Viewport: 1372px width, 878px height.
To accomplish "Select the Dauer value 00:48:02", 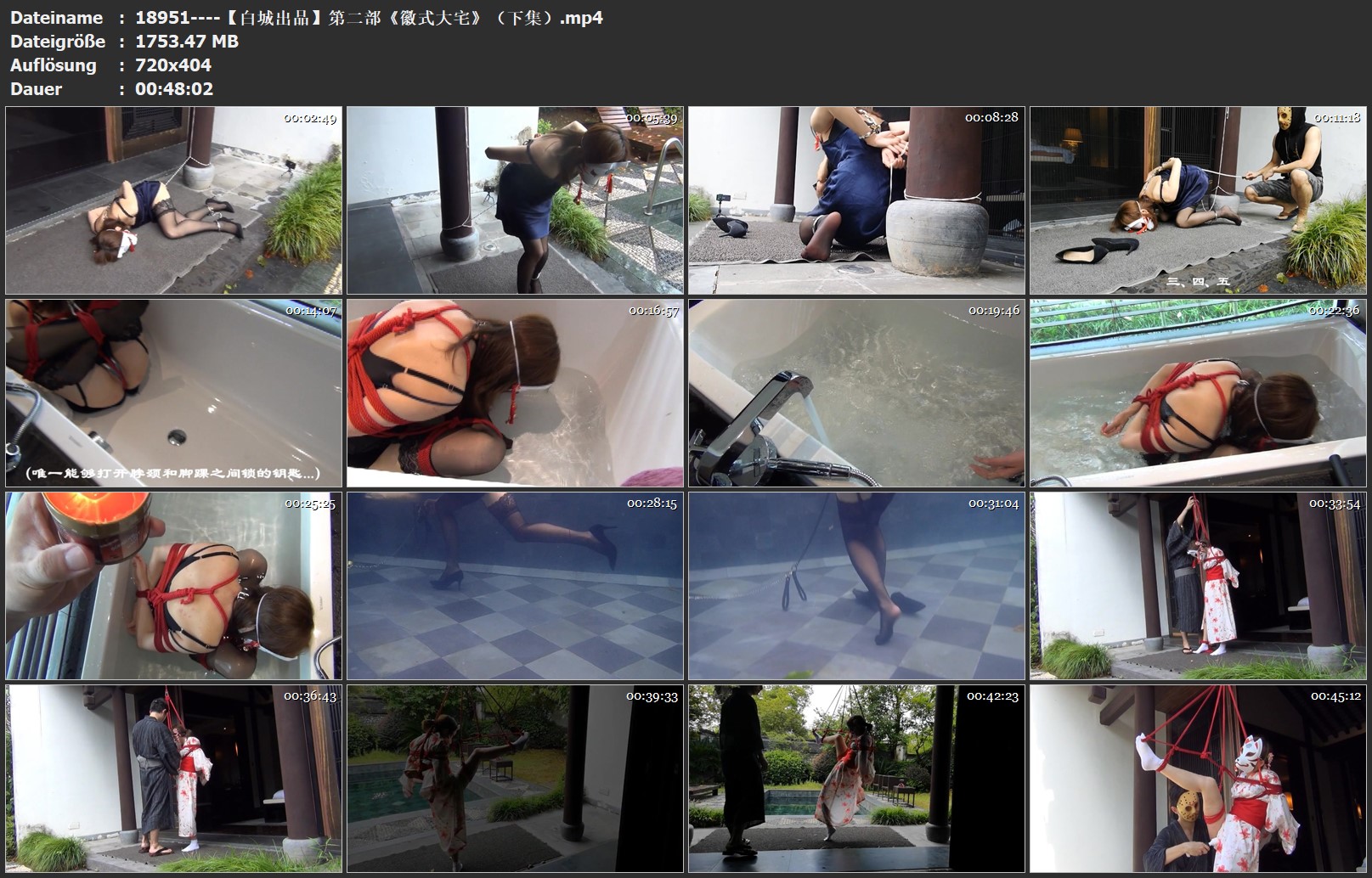I will (174, 89).
